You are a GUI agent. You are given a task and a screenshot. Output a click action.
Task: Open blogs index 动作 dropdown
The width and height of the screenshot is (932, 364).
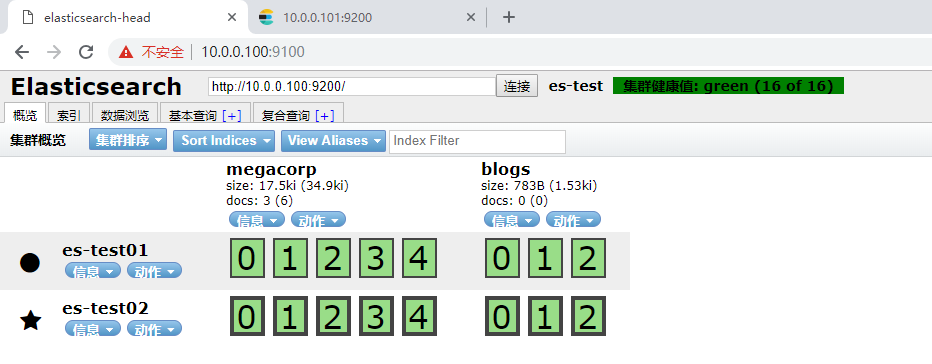[573, 220]
